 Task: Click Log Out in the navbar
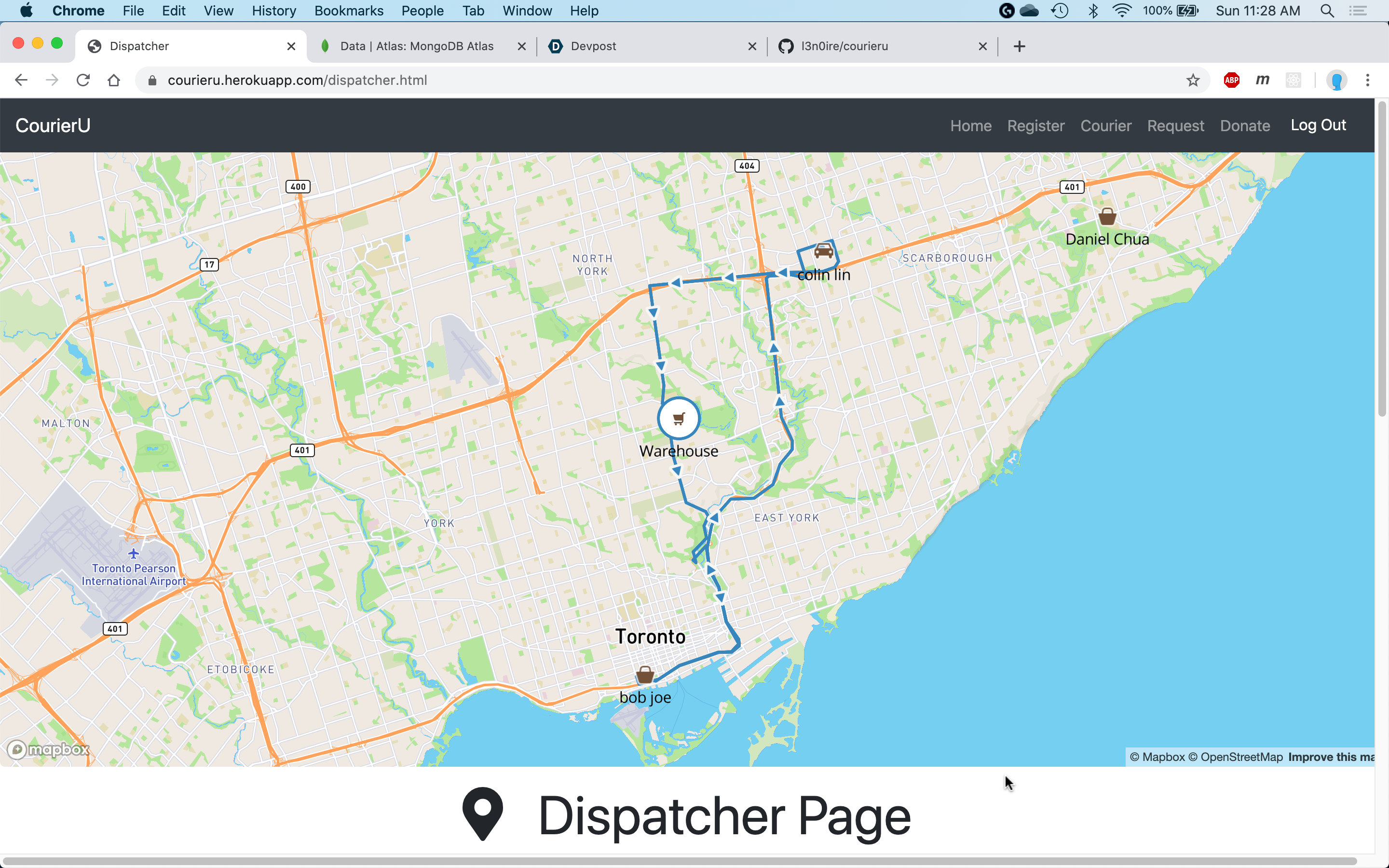1318,125
